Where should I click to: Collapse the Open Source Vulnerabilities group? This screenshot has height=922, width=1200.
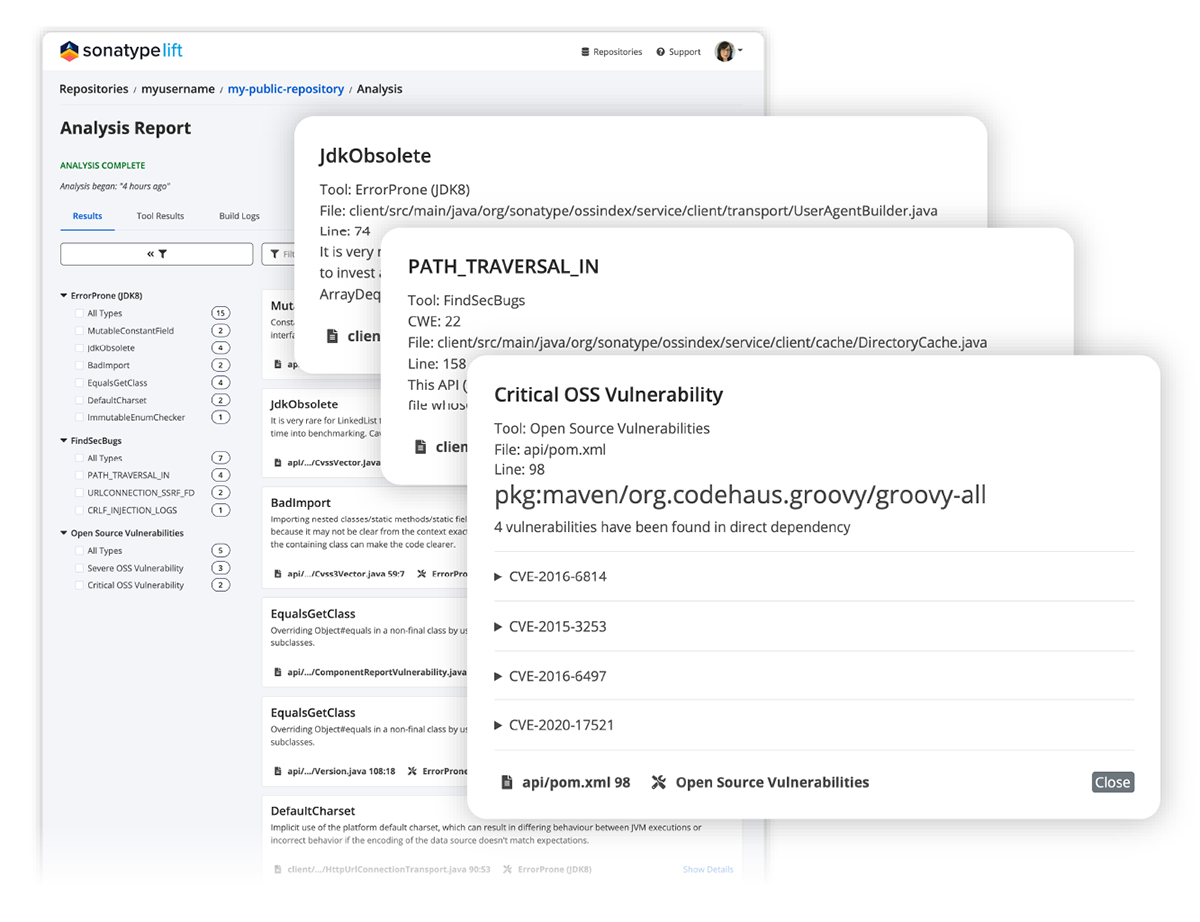[64, 533]
